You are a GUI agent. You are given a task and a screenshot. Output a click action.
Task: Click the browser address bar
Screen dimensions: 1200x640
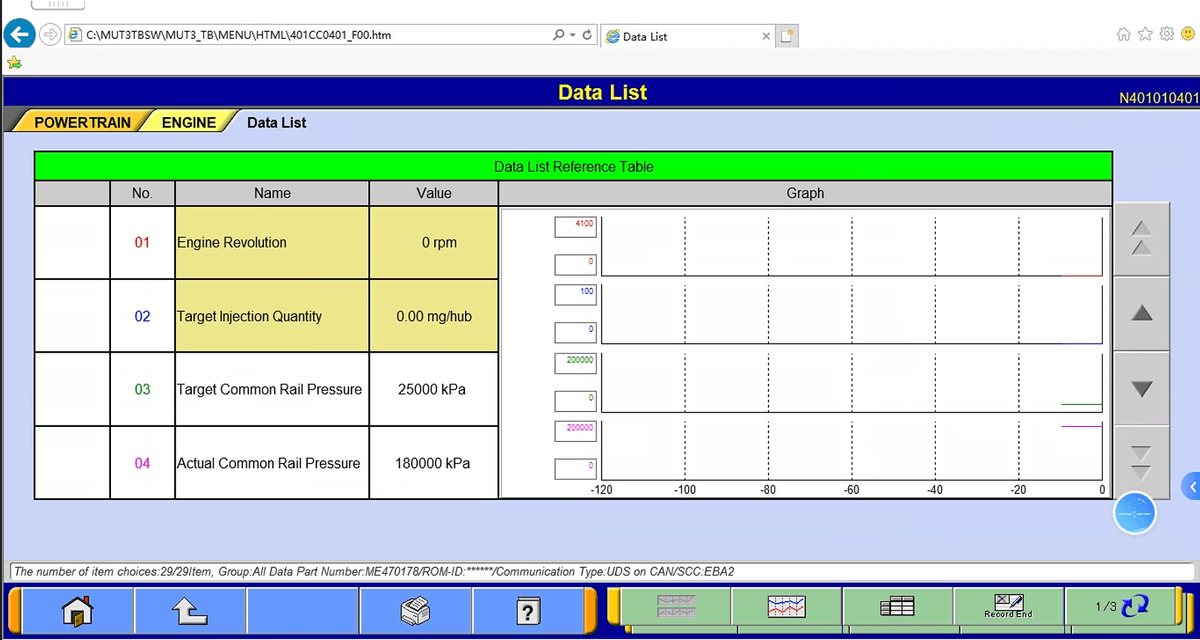pos(300,35)
